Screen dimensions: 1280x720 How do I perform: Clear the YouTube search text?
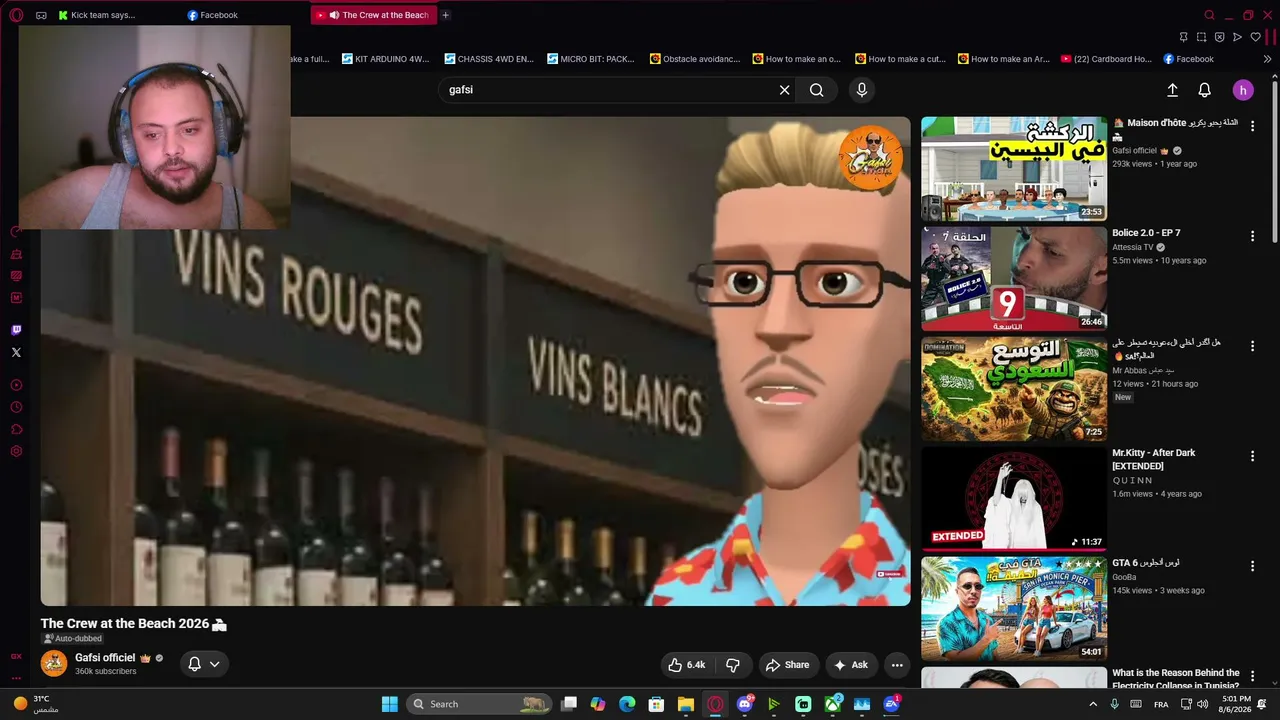[x=785, y=90]
